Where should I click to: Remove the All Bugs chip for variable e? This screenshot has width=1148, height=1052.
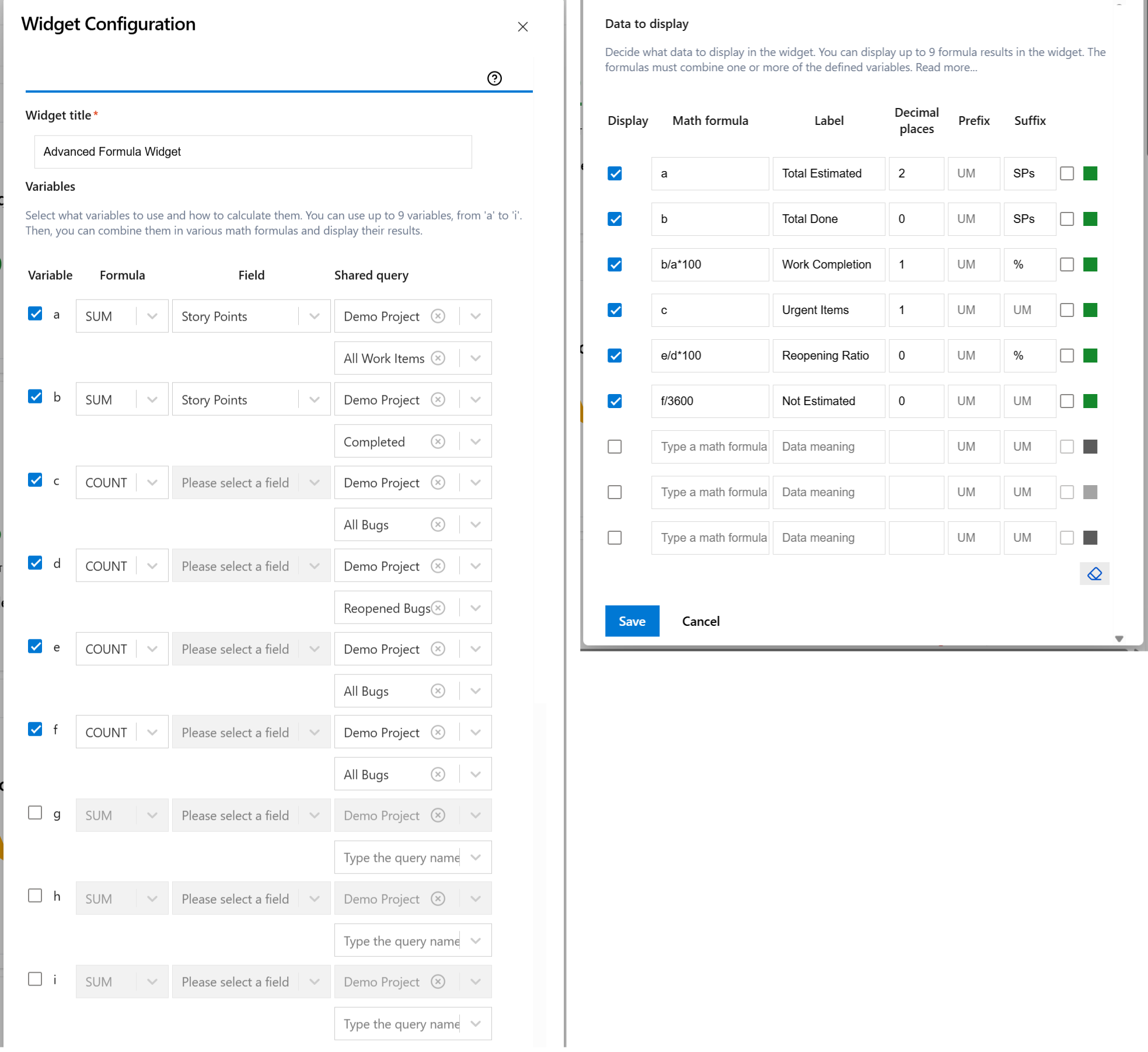click(438, 691)
